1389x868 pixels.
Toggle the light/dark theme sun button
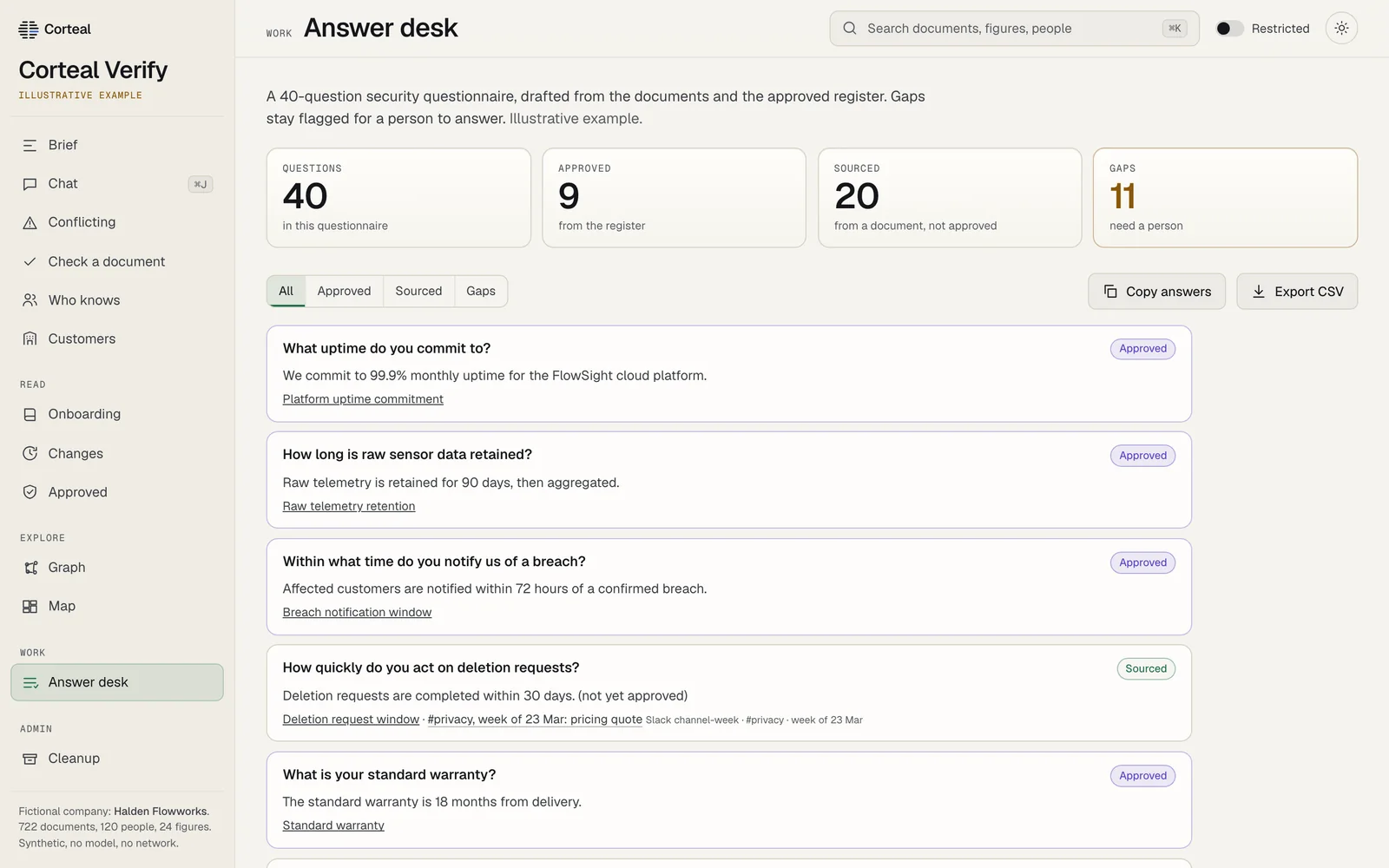coord(1341,29)
